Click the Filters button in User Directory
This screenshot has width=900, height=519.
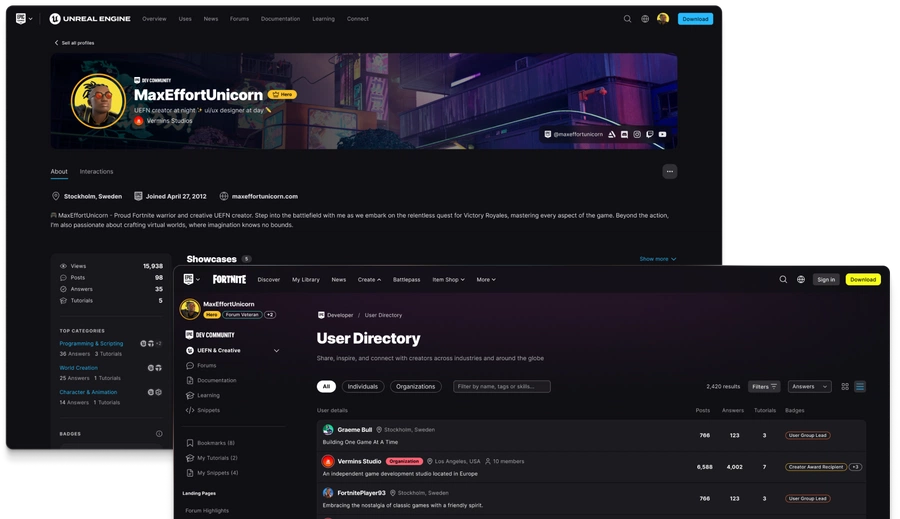coord(765,386)
